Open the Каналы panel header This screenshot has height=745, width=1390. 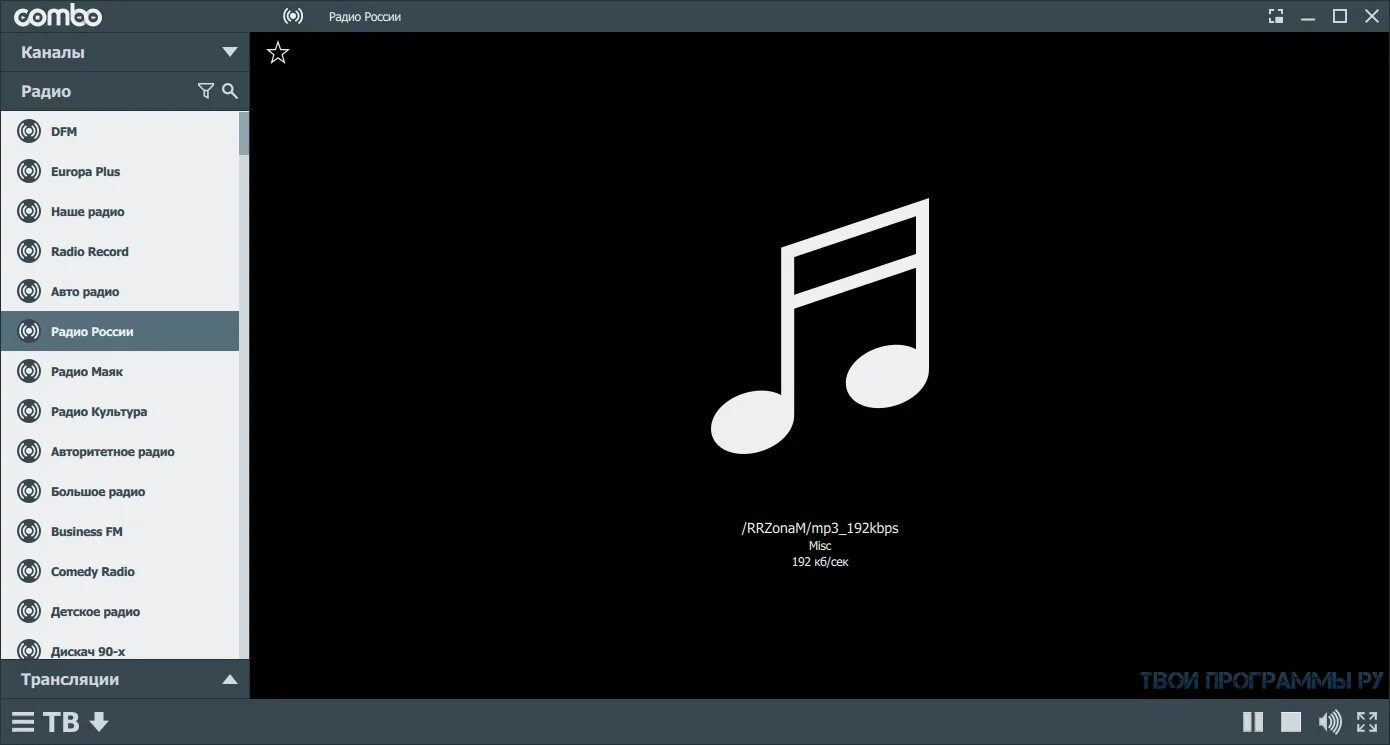pyautogui.click(x=124, y=52)
